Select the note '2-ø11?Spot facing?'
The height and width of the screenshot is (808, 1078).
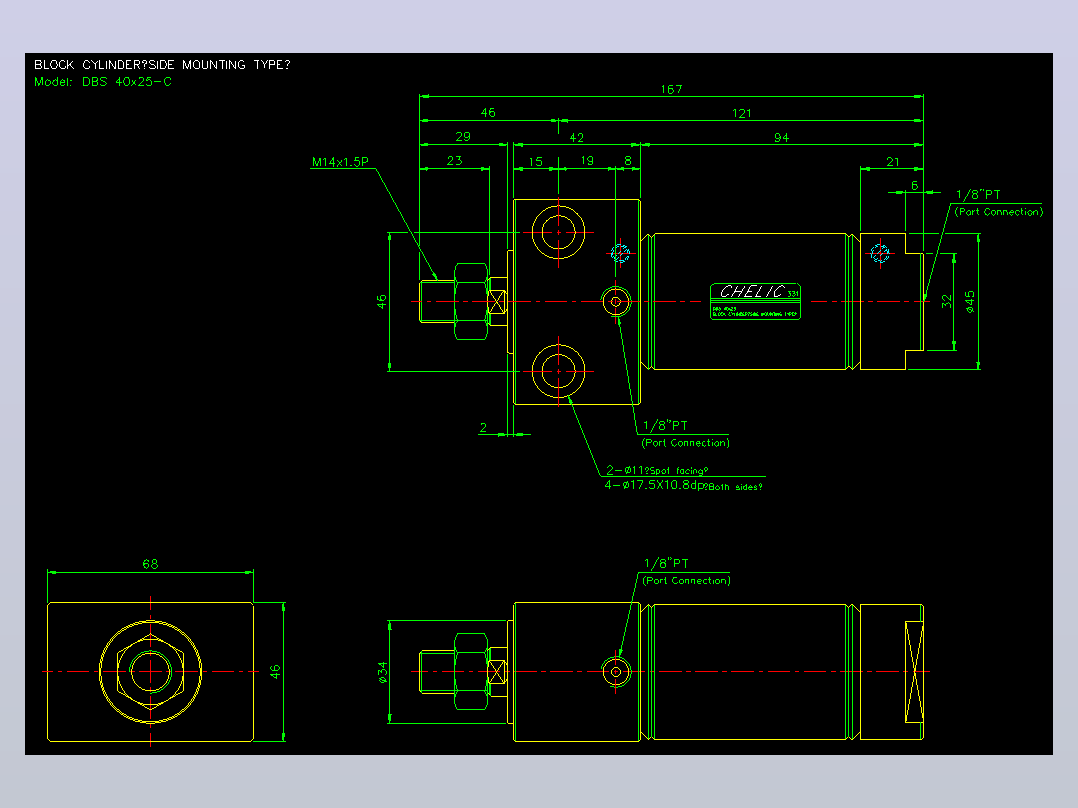tap(657, 470)
